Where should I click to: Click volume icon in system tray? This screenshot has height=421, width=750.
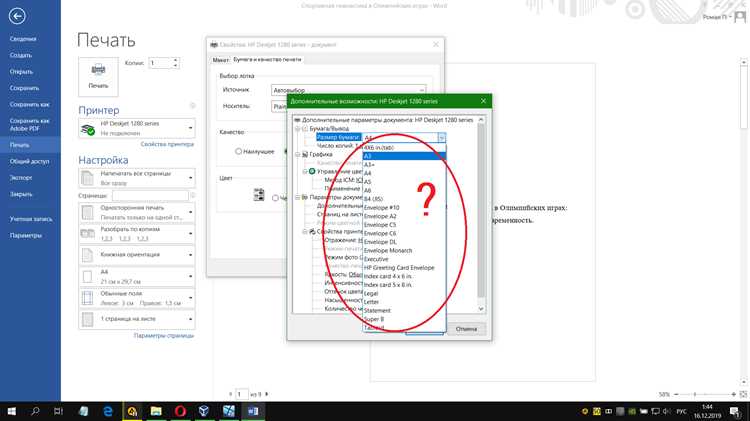pyautogui.click(x=667, y=411)
